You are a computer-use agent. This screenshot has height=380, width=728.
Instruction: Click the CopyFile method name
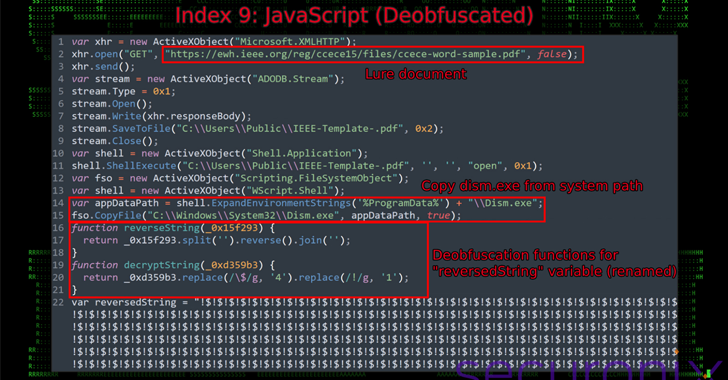click(118, 216)
